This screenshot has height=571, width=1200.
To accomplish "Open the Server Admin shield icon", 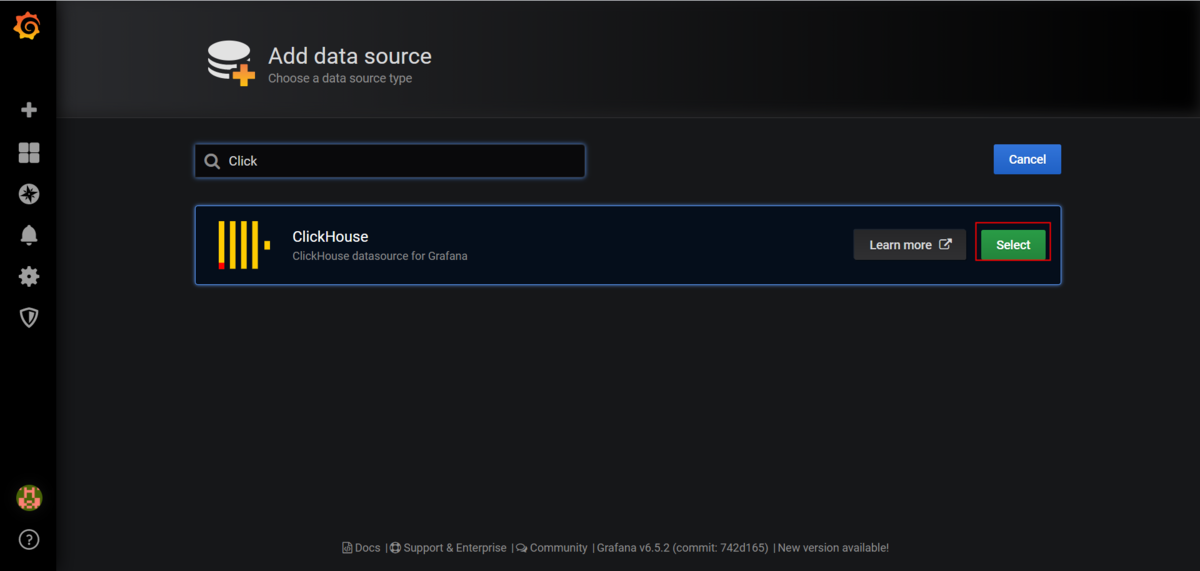I will point(29,318).
